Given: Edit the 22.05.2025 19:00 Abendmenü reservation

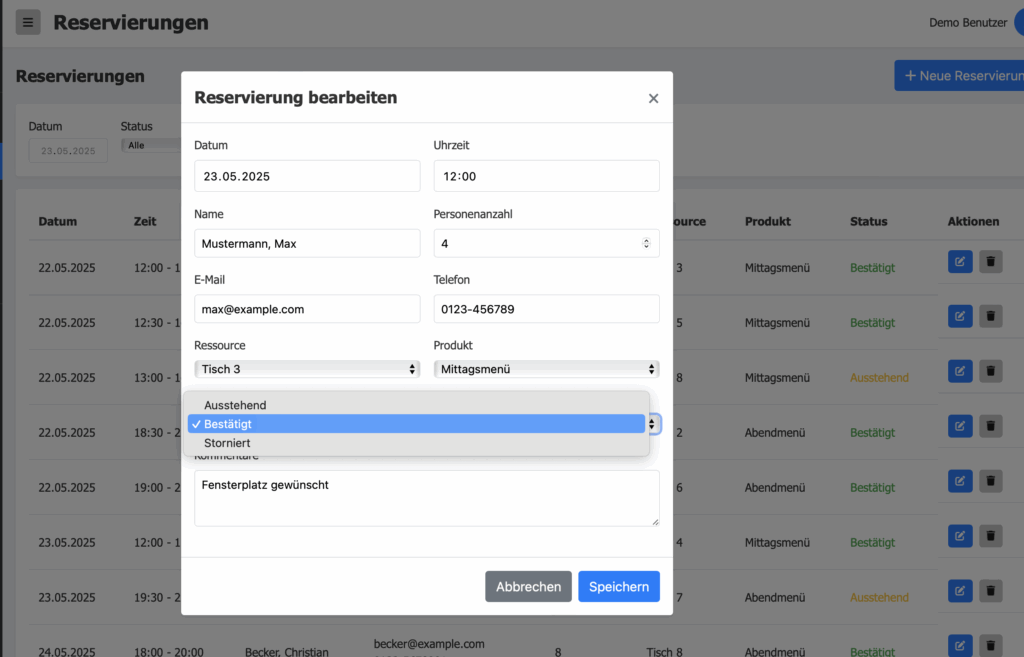Looking at the screenshot, I should (x=960, y=481).
